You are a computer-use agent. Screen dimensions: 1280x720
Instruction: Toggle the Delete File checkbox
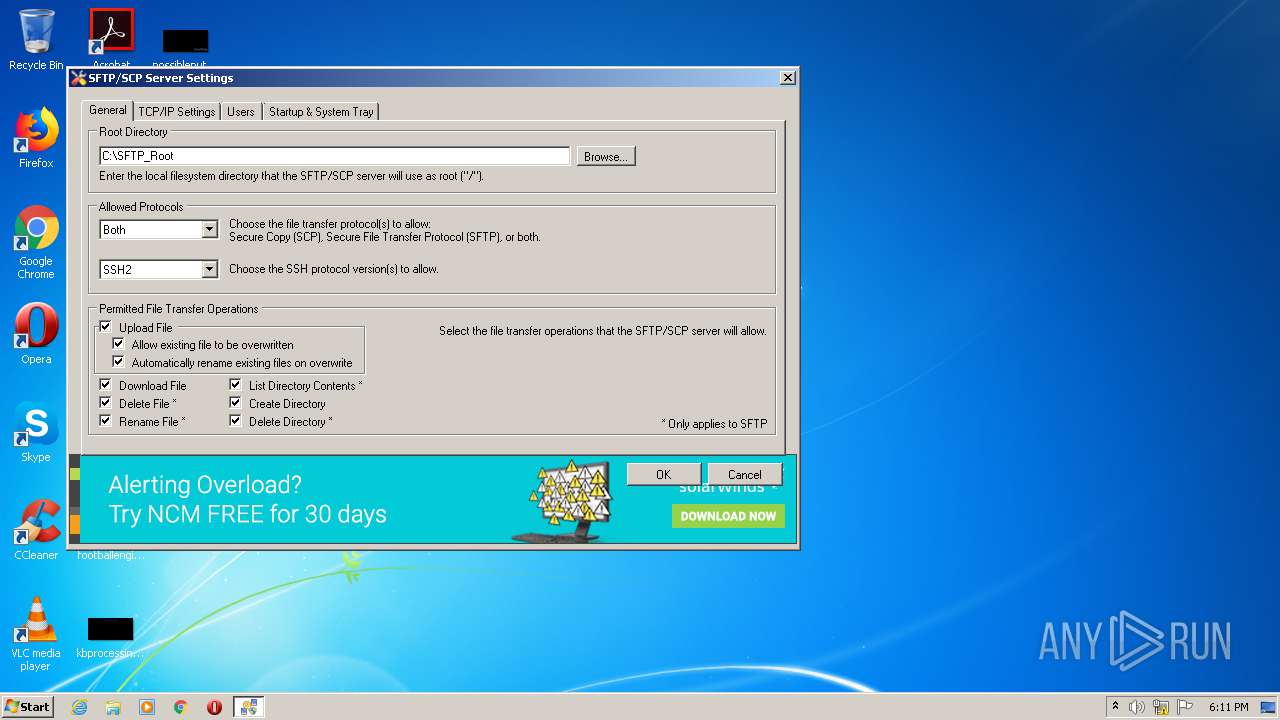click(x=105, y=403)
